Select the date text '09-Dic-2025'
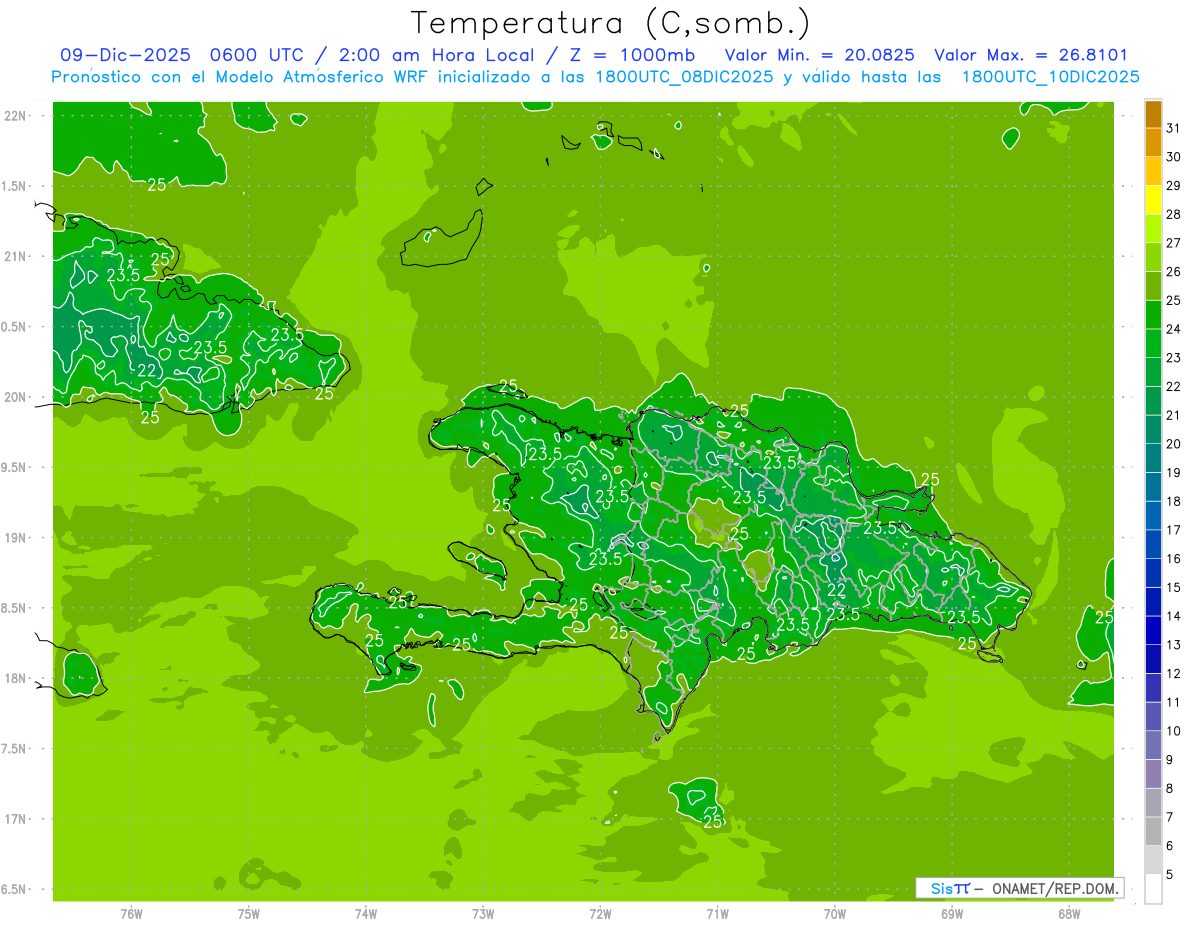Image resolution: width=1200 pixels, height=927 pixels. (x=124, y=56)
